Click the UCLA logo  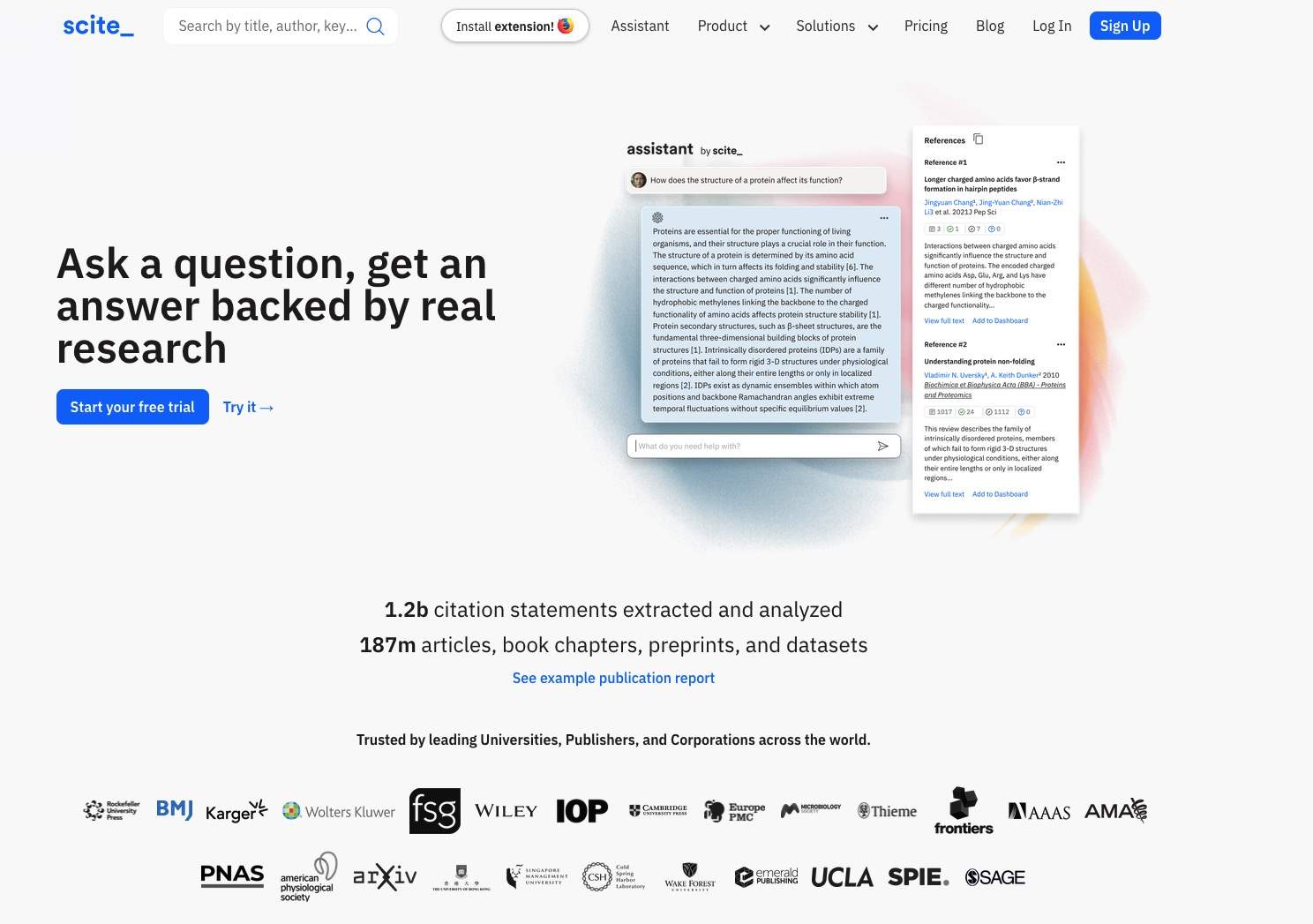(842, 877)
